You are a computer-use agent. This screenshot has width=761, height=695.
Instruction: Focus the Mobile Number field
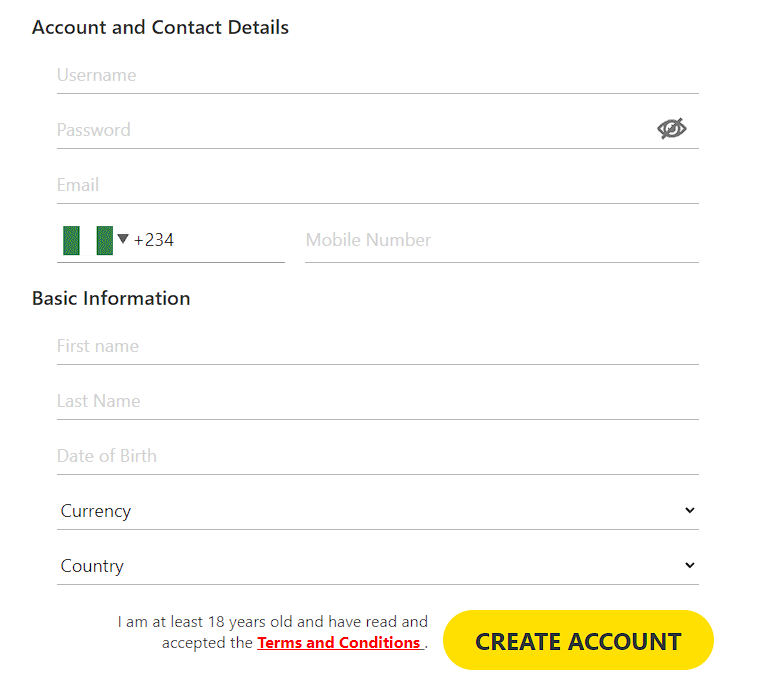pyautogui.click(x=501, y=240)
